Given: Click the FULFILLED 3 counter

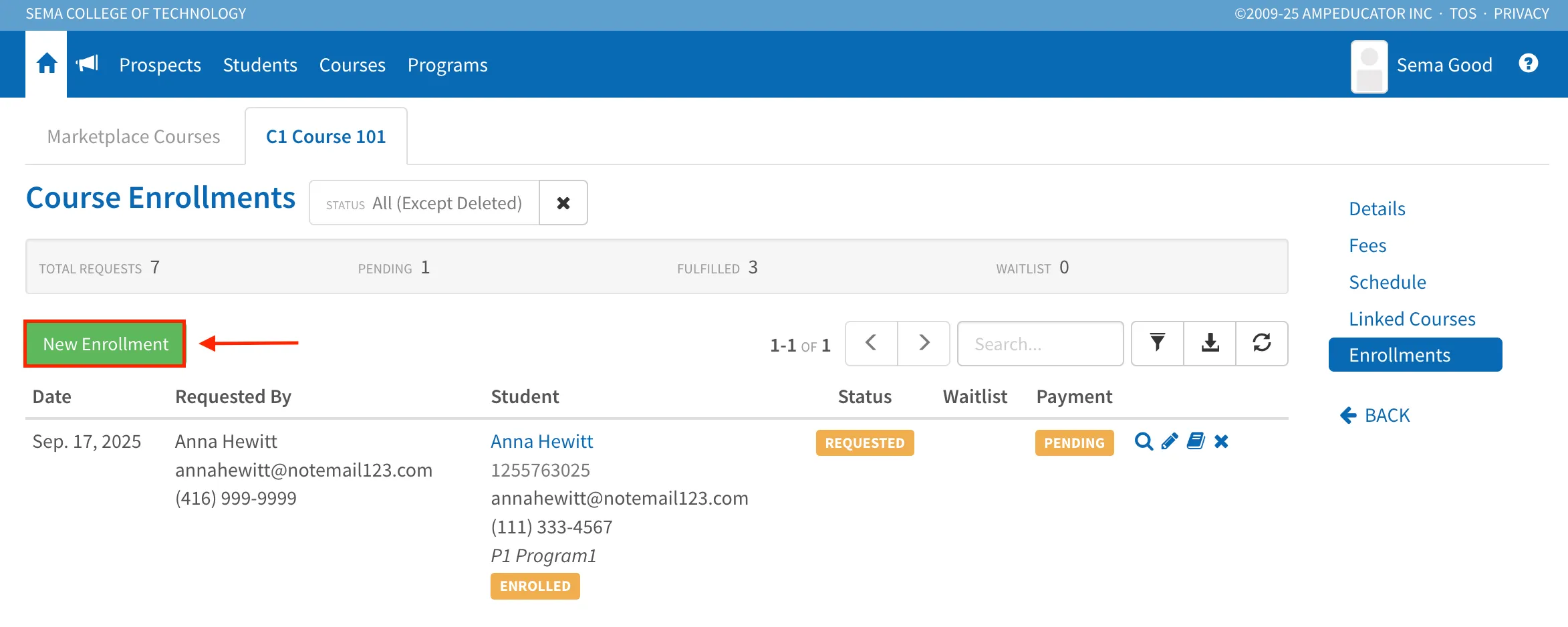Looking at the screenshot, I should (x=718, y=267).
